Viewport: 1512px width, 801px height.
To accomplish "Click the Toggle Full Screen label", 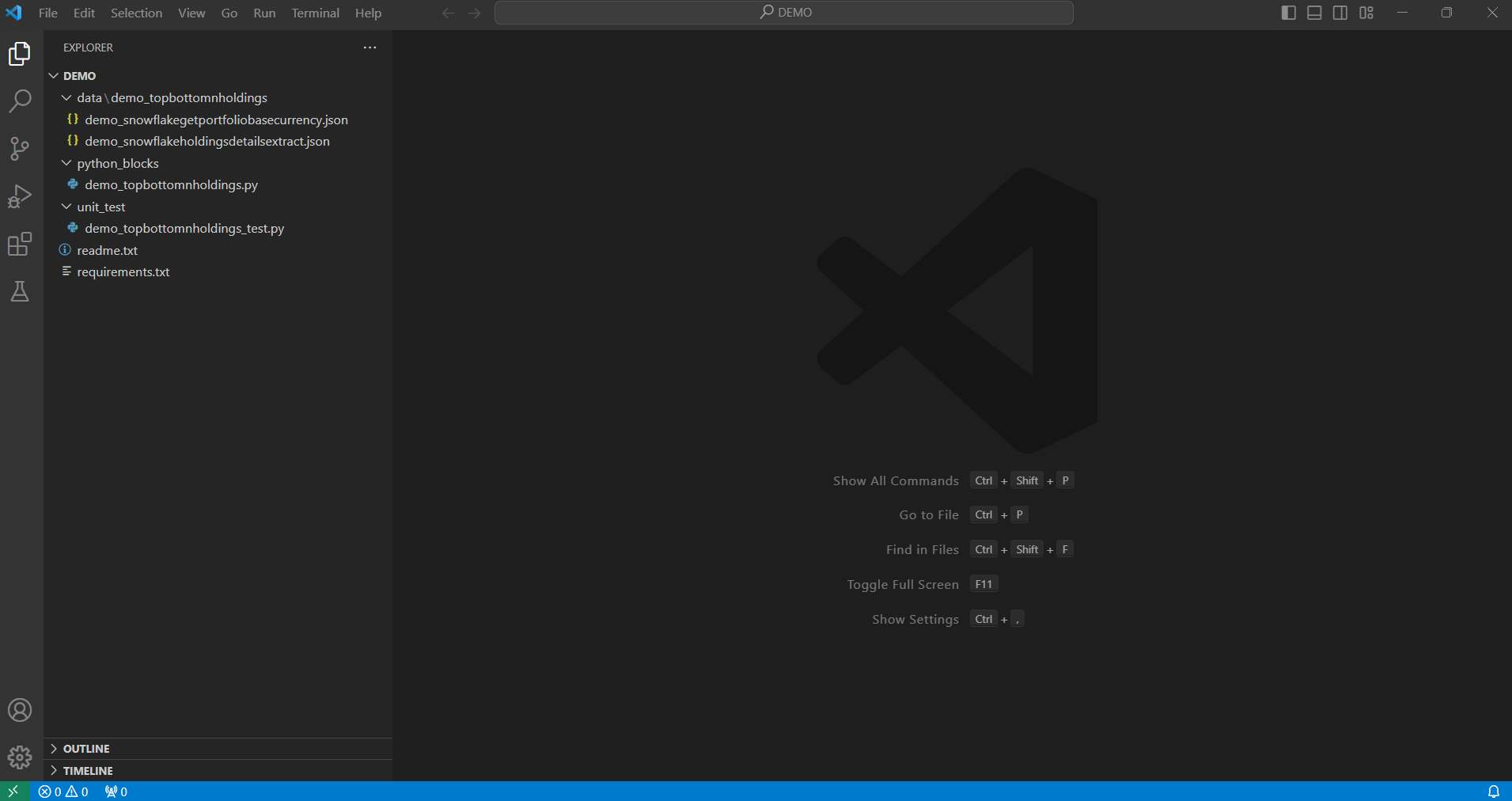I will click(x=903, y=584).
